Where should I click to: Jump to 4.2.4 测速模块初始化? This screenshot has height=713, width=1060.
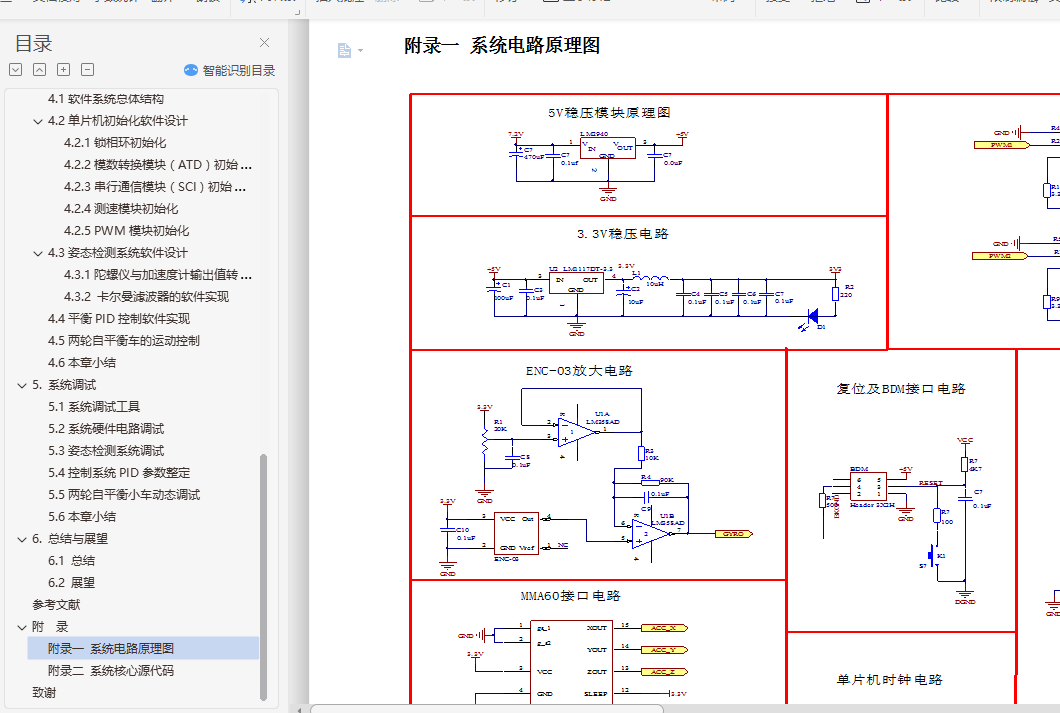click(x=121, y=209)
